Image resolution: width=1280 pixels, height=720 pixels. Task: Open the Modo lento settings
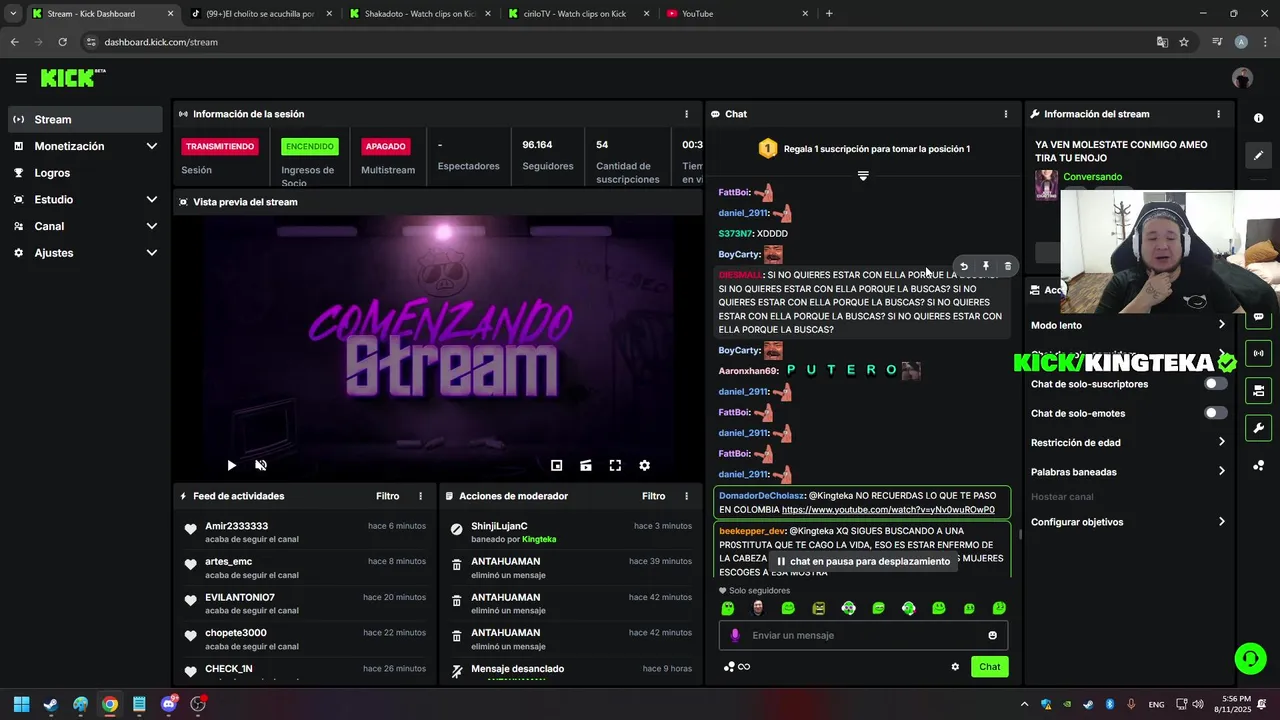pos(1128,325)
